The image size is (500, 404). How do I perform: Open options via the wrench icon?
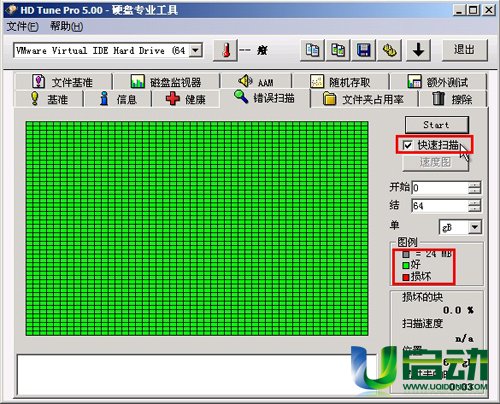point(389,50)
